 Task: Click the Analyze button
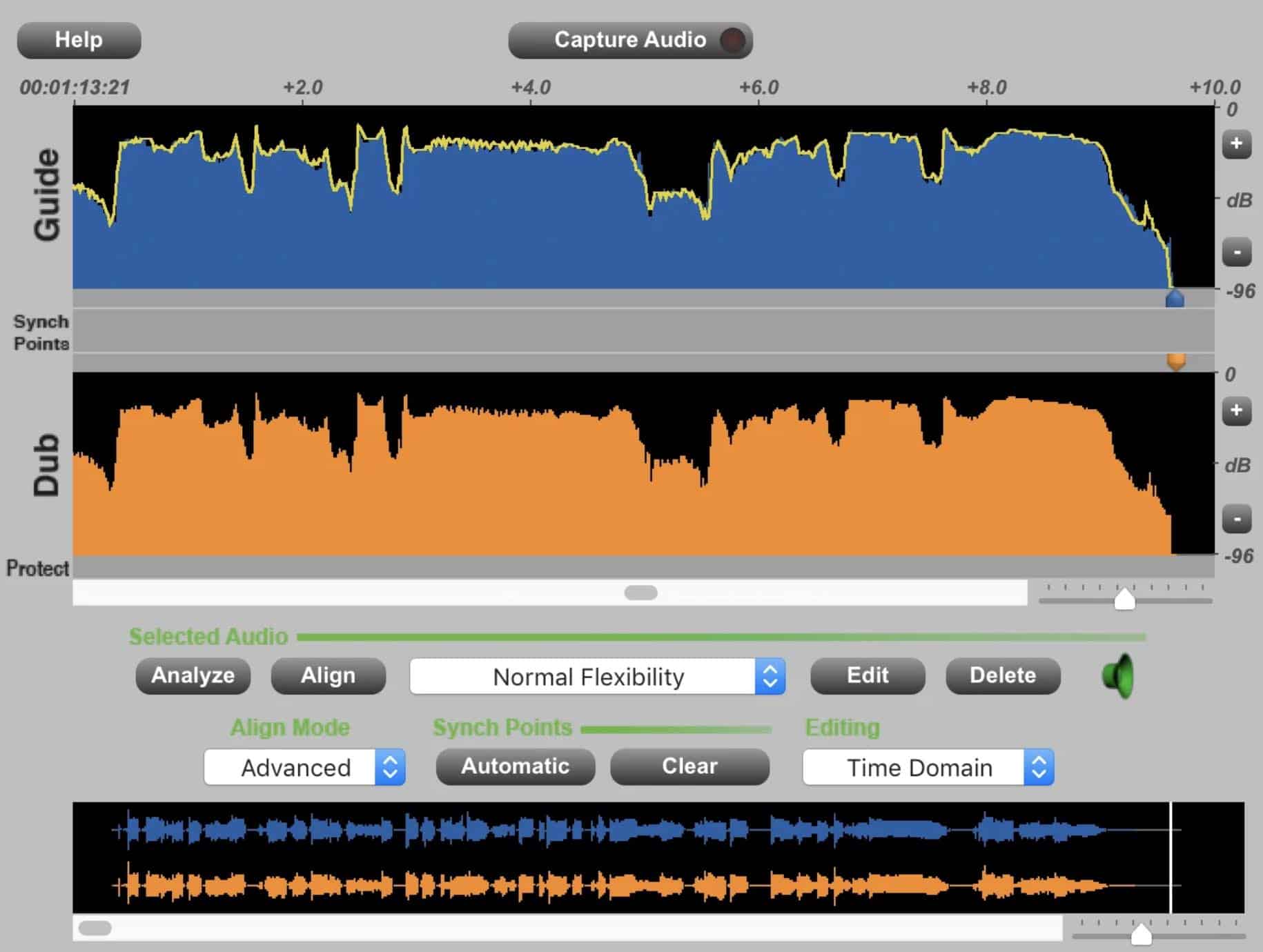click(193, 676)
